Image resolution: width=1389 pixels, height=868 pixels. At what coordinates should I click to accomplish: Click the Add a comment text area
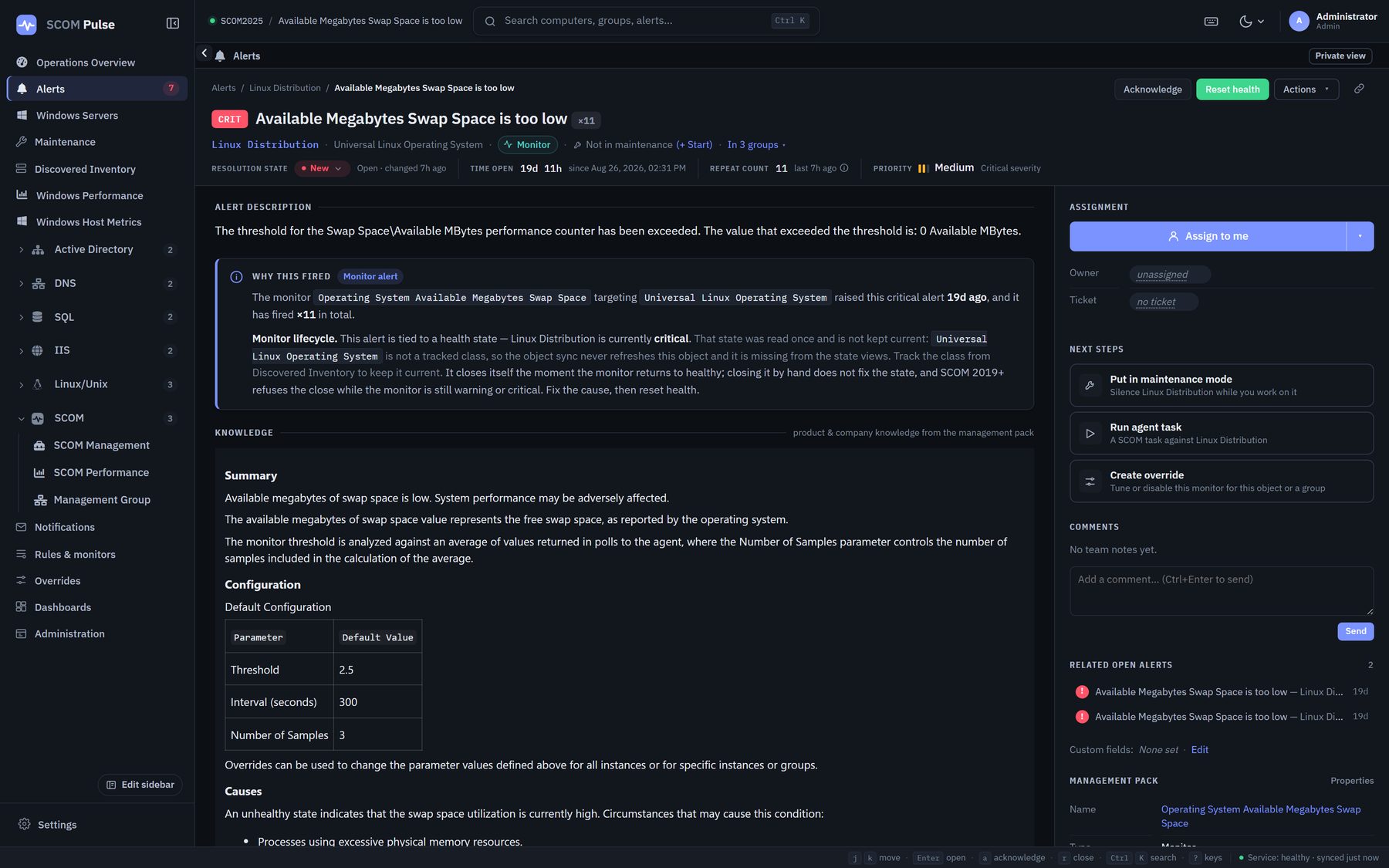click(x=1221, y=591)
